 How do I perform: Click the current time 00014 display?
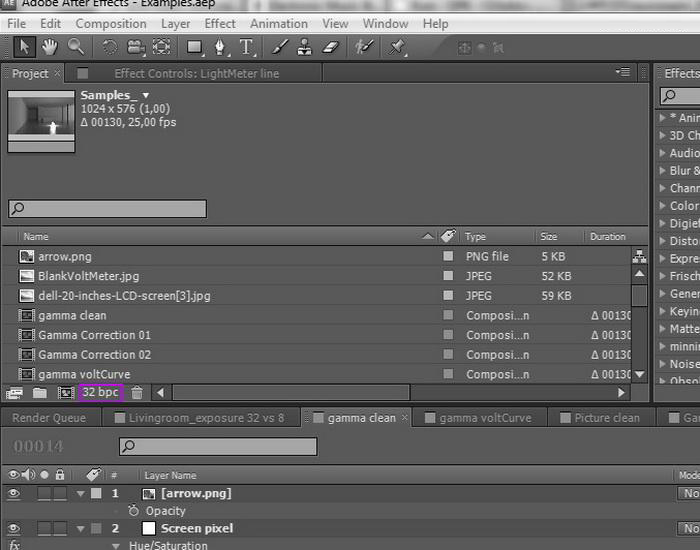click(x=38, y=446)
